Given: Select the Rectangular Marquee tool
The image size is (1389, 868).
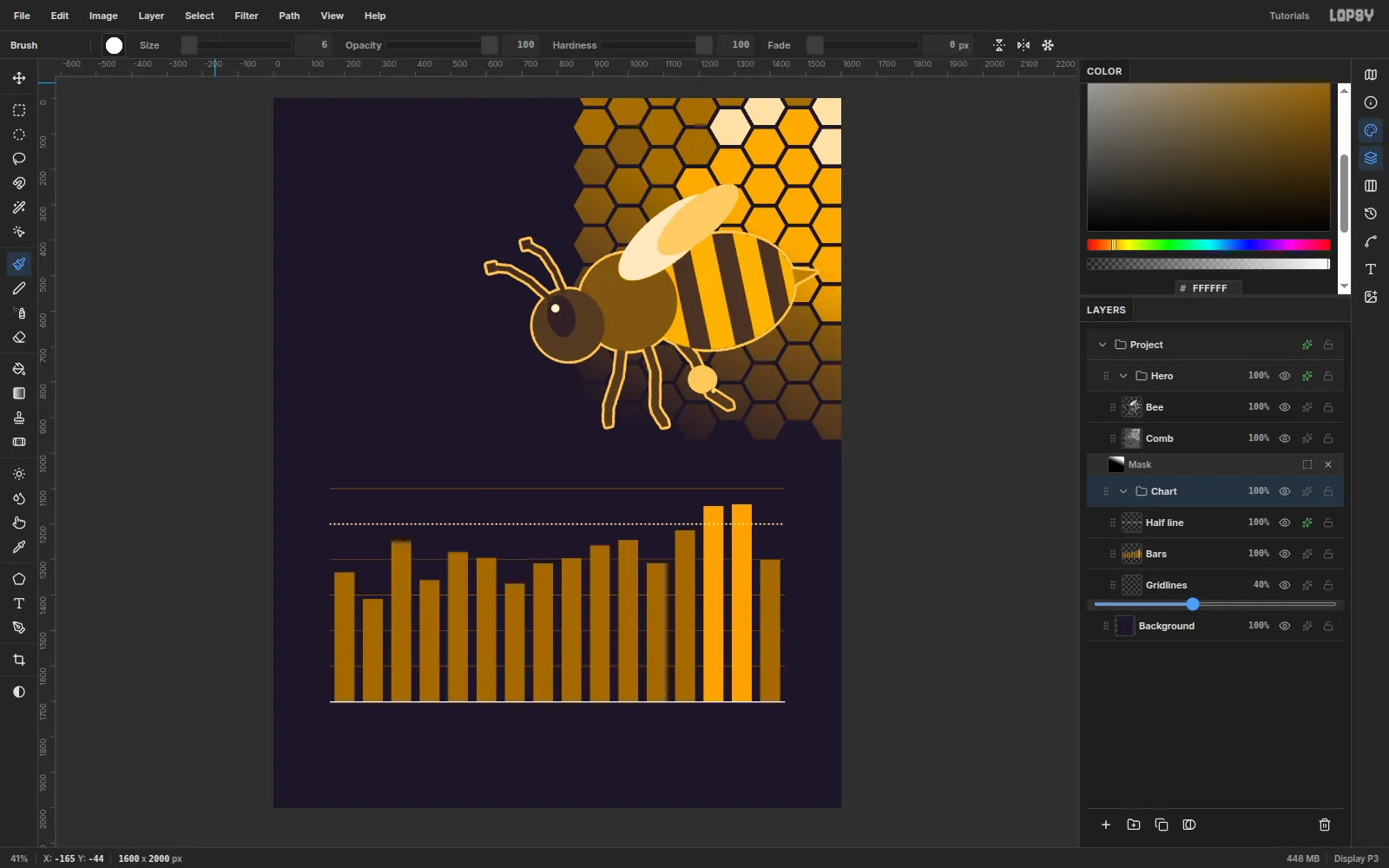Looking at the screenshot, I should (x=19, y=110).
